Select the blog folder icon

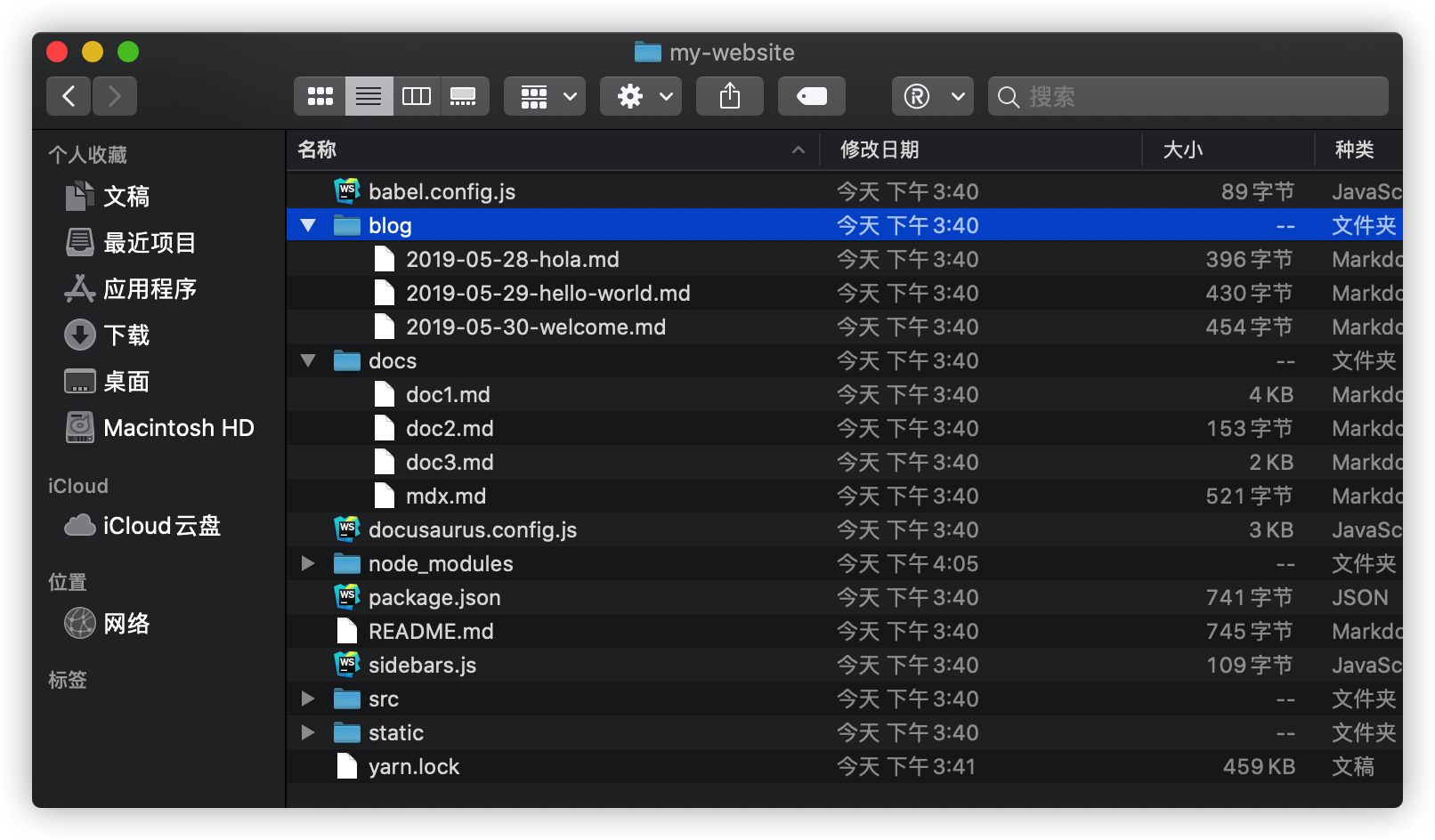(346, 225)
